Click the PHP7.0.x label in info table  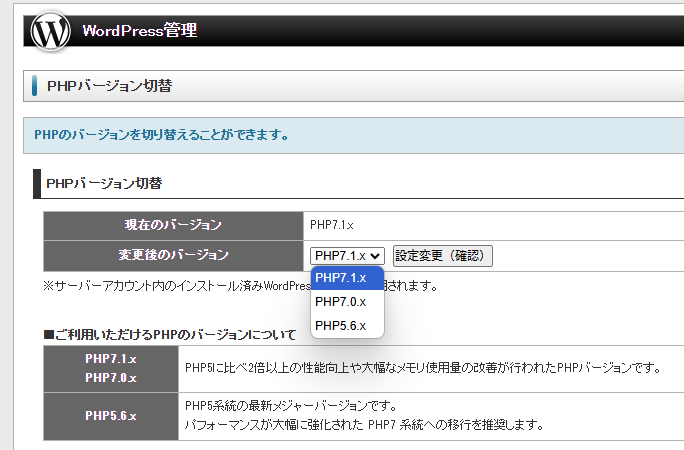111,378
